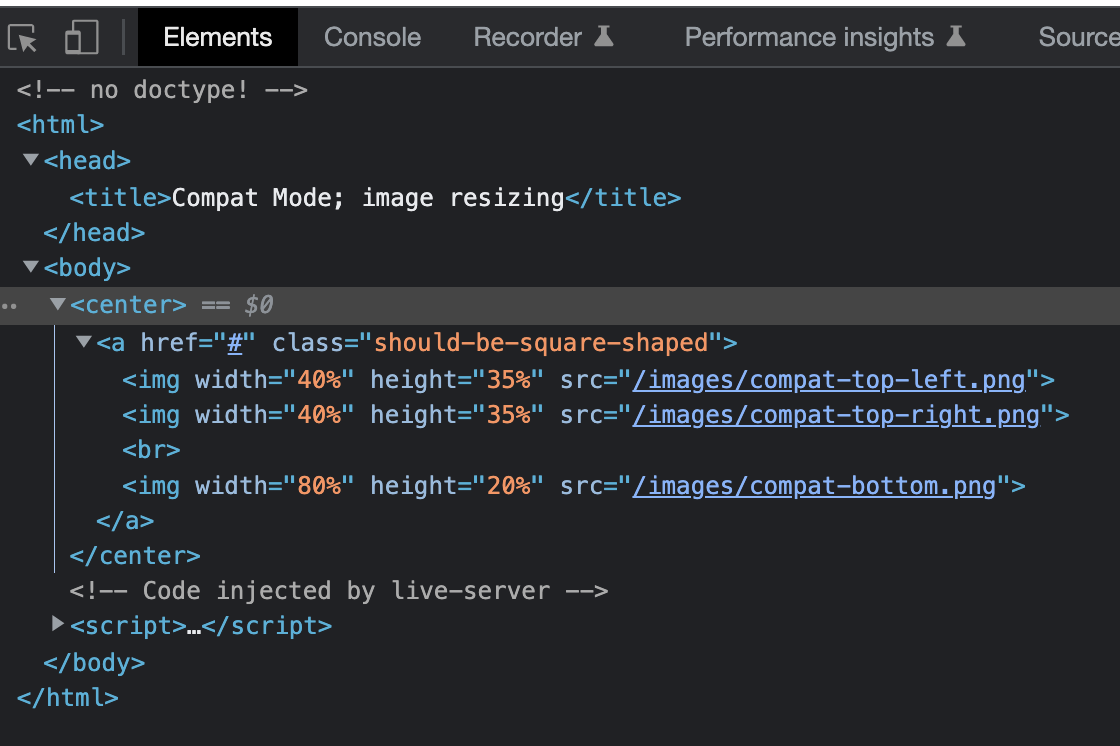Collapse the body element node

31,267
